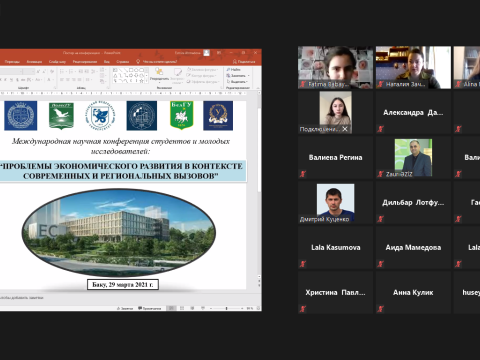Image resolution: width=480 pixels, height=360 pixels.
Task: Open the Справка tab
Action: pyautogui.click(x=122, y=62)
